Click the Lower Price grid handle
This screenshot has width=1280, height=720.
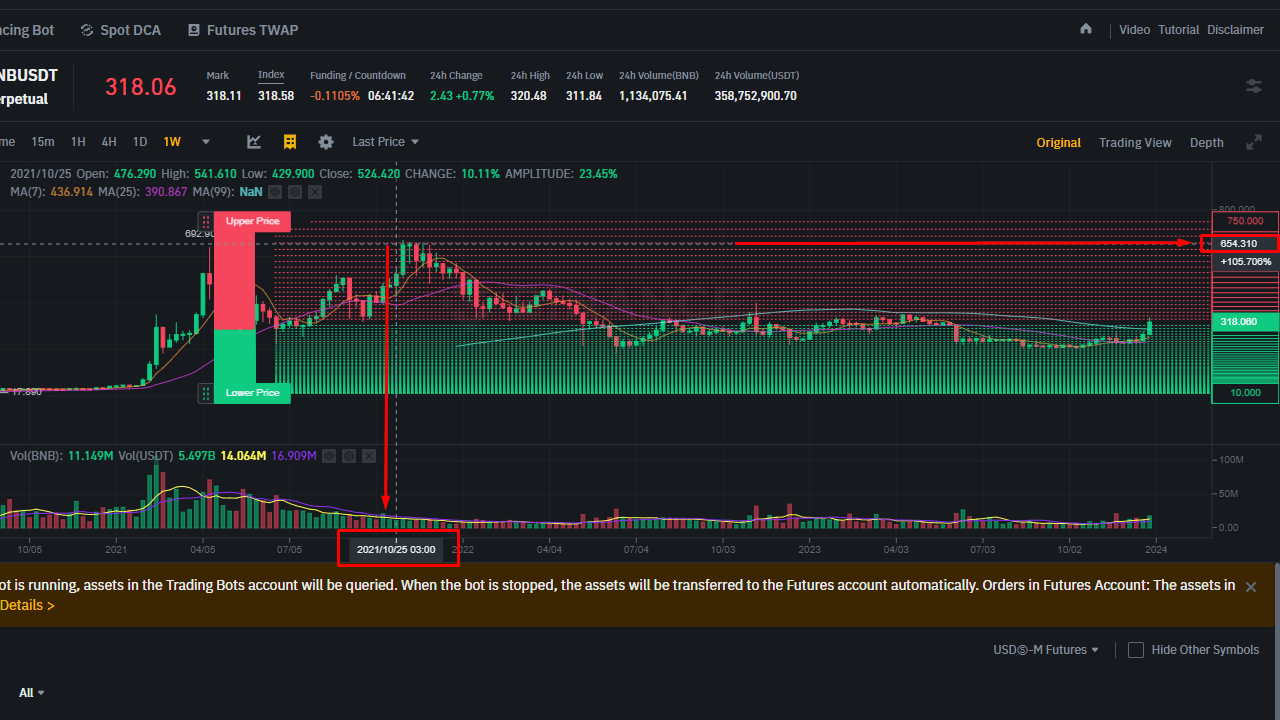click(252, 393)
